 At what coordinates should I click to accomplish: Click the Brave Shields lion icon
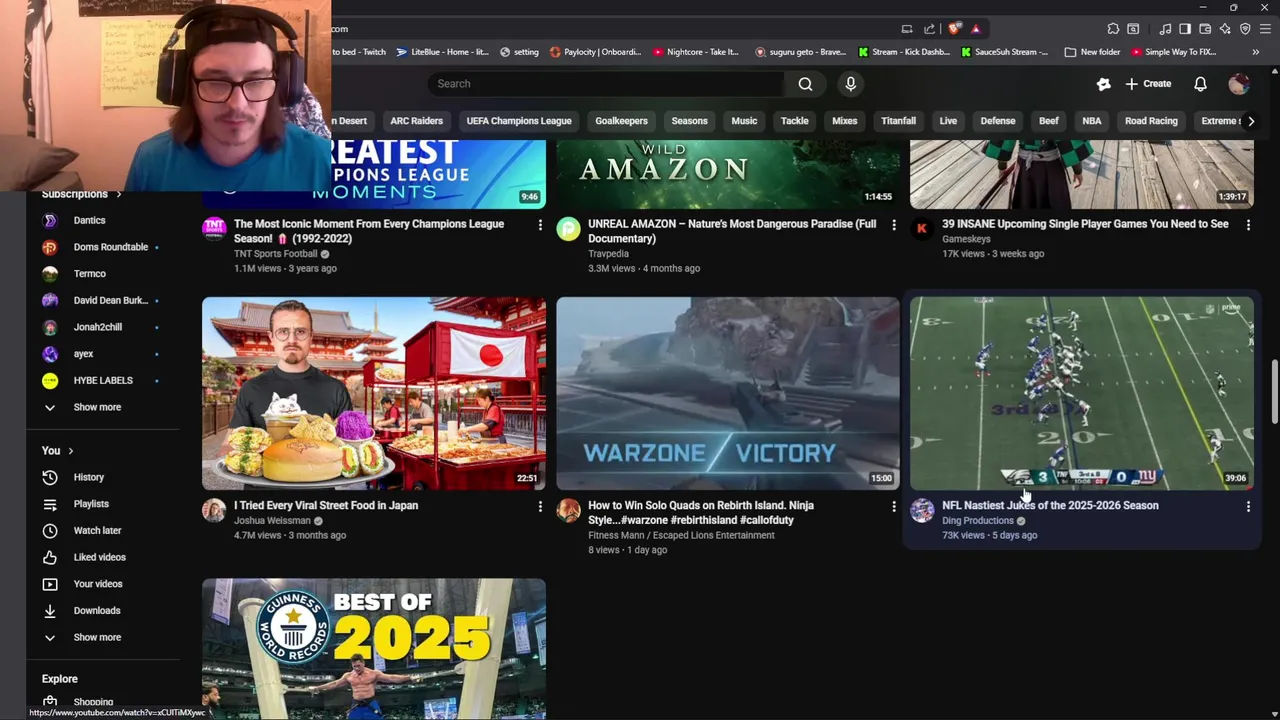955,29
